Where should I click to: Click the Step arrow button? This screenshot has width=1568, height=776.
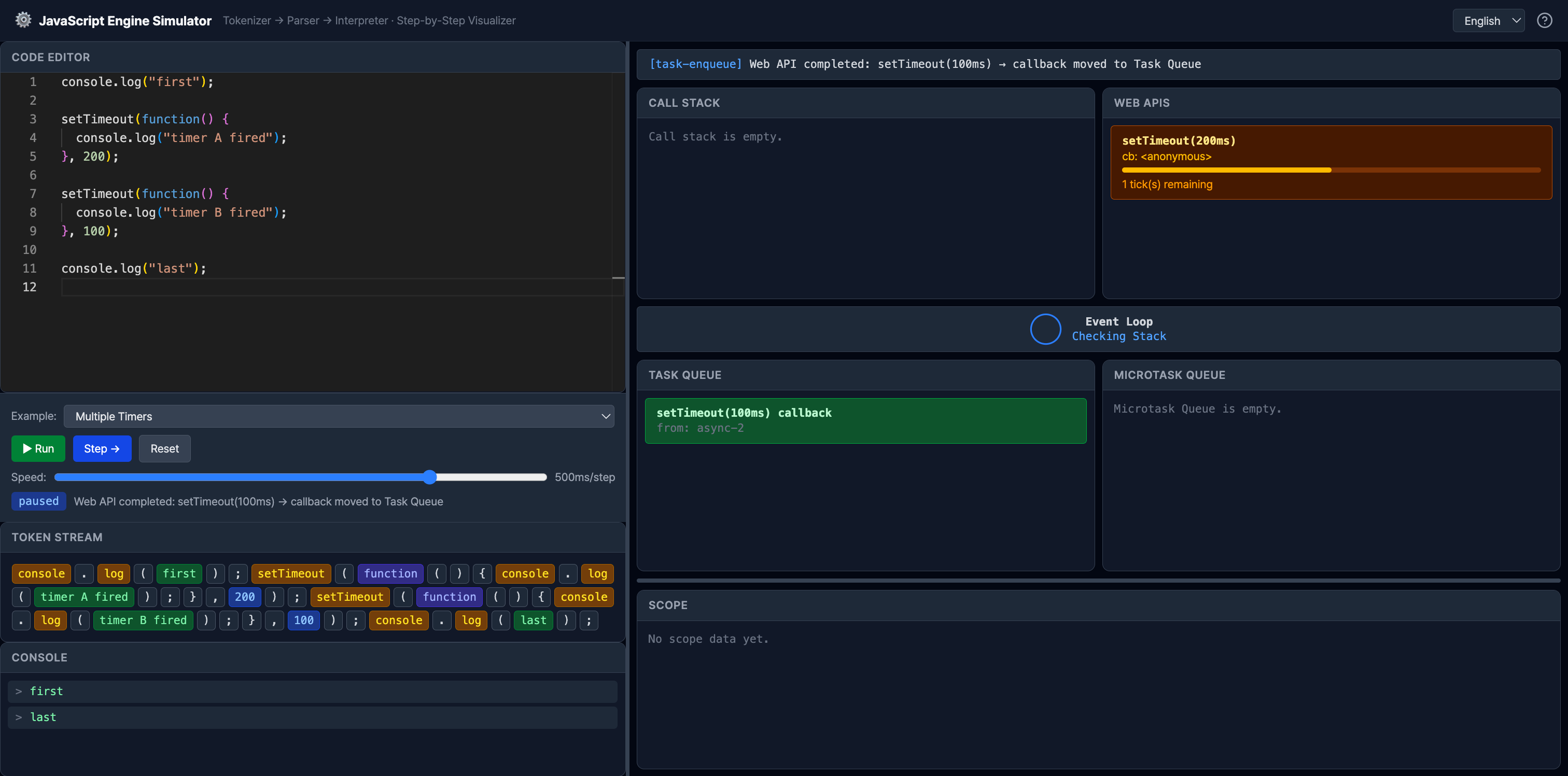click(102, 448)
